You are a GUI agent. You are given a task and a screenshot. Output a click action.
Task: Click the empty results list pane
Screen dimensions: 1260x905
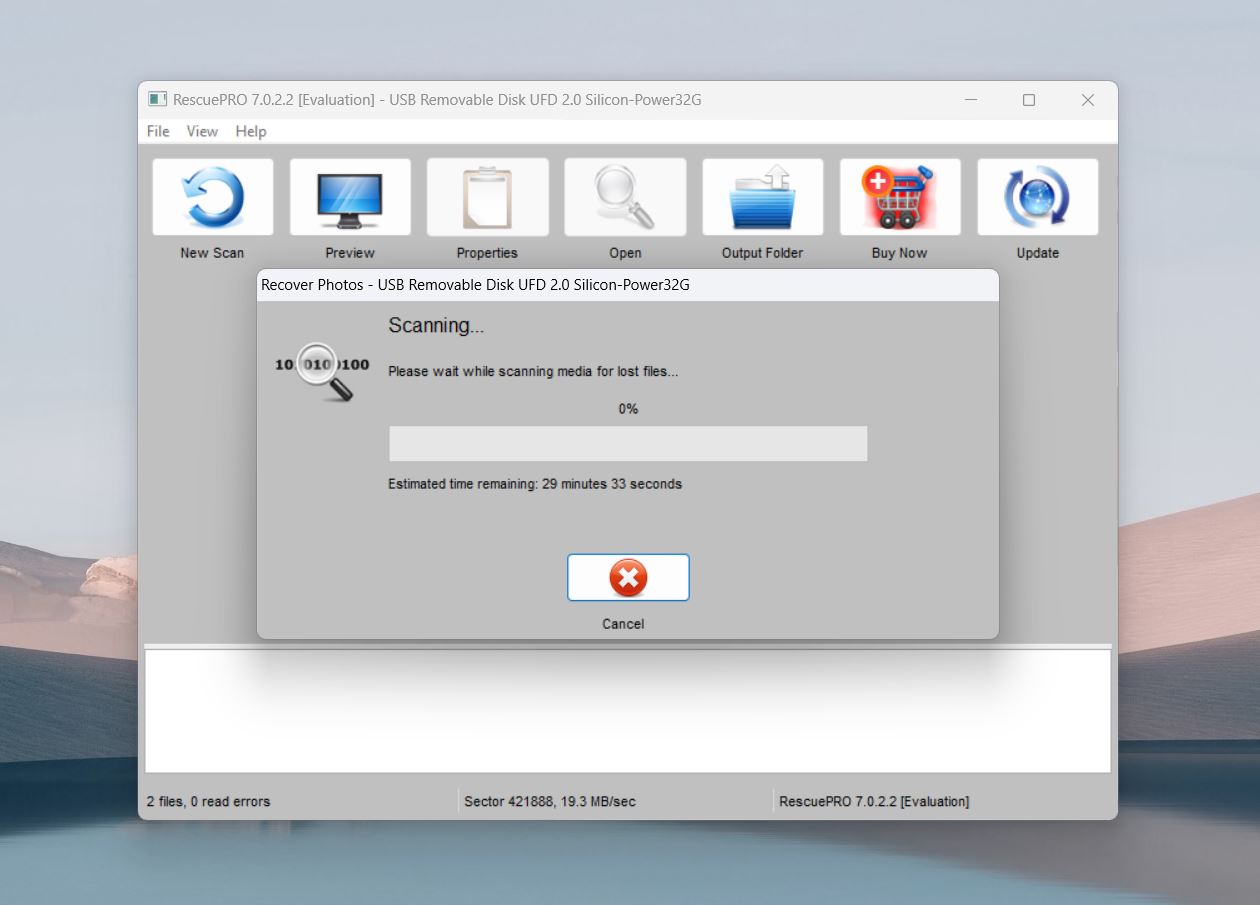click(628, 711)
